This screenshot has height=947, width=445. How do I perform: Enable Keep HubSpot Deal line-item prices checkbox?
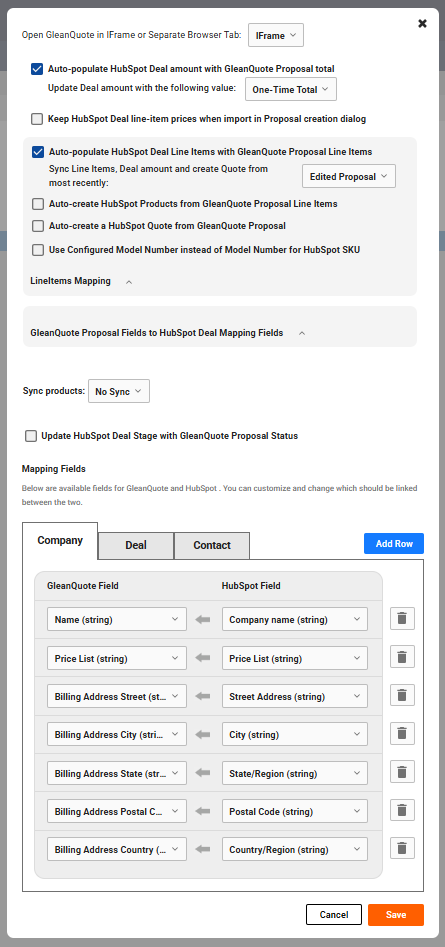(x=37, y=119)
